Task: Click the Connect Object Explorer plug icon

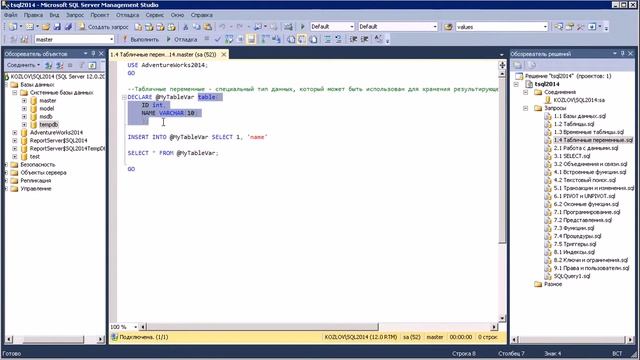Action: coord(48,65)
